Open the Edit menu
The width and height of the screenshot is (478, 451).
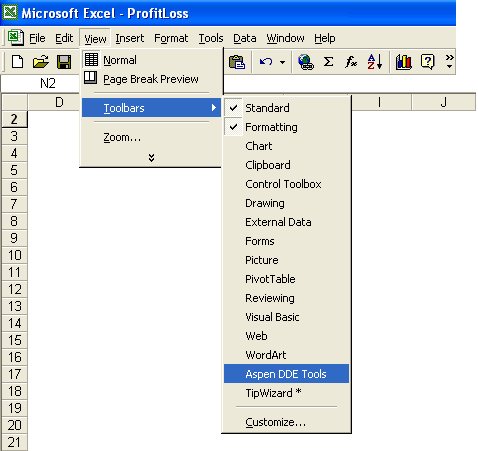point(64,38)
